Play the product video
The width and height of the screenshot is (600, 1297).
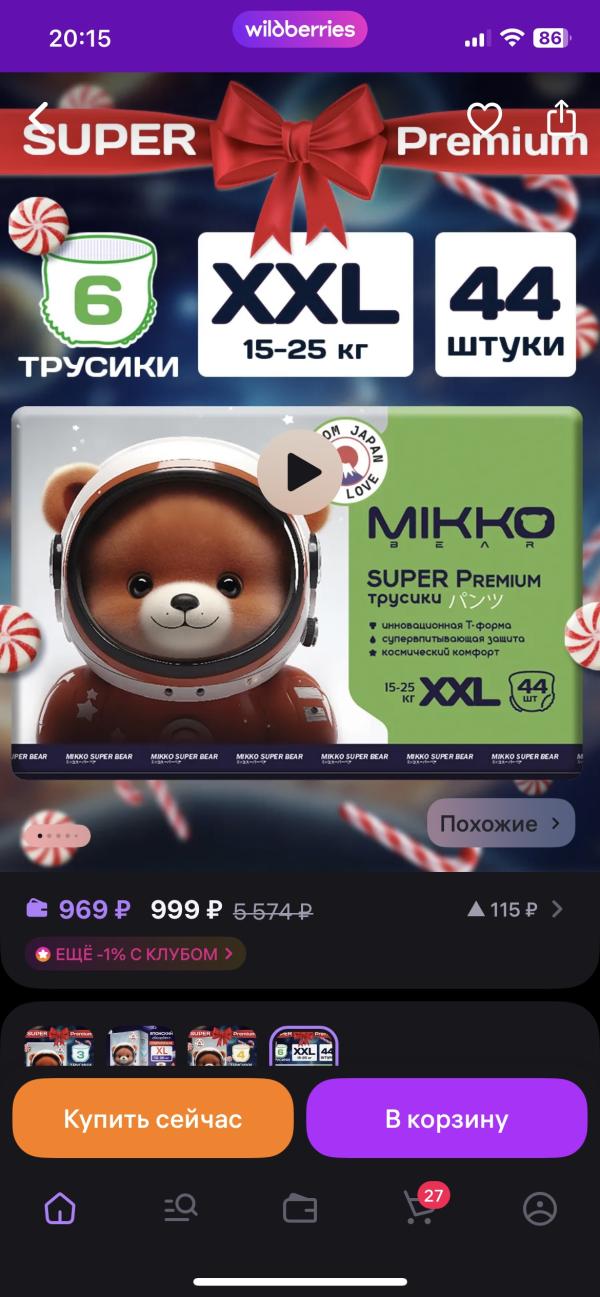(x=299, y=471)
